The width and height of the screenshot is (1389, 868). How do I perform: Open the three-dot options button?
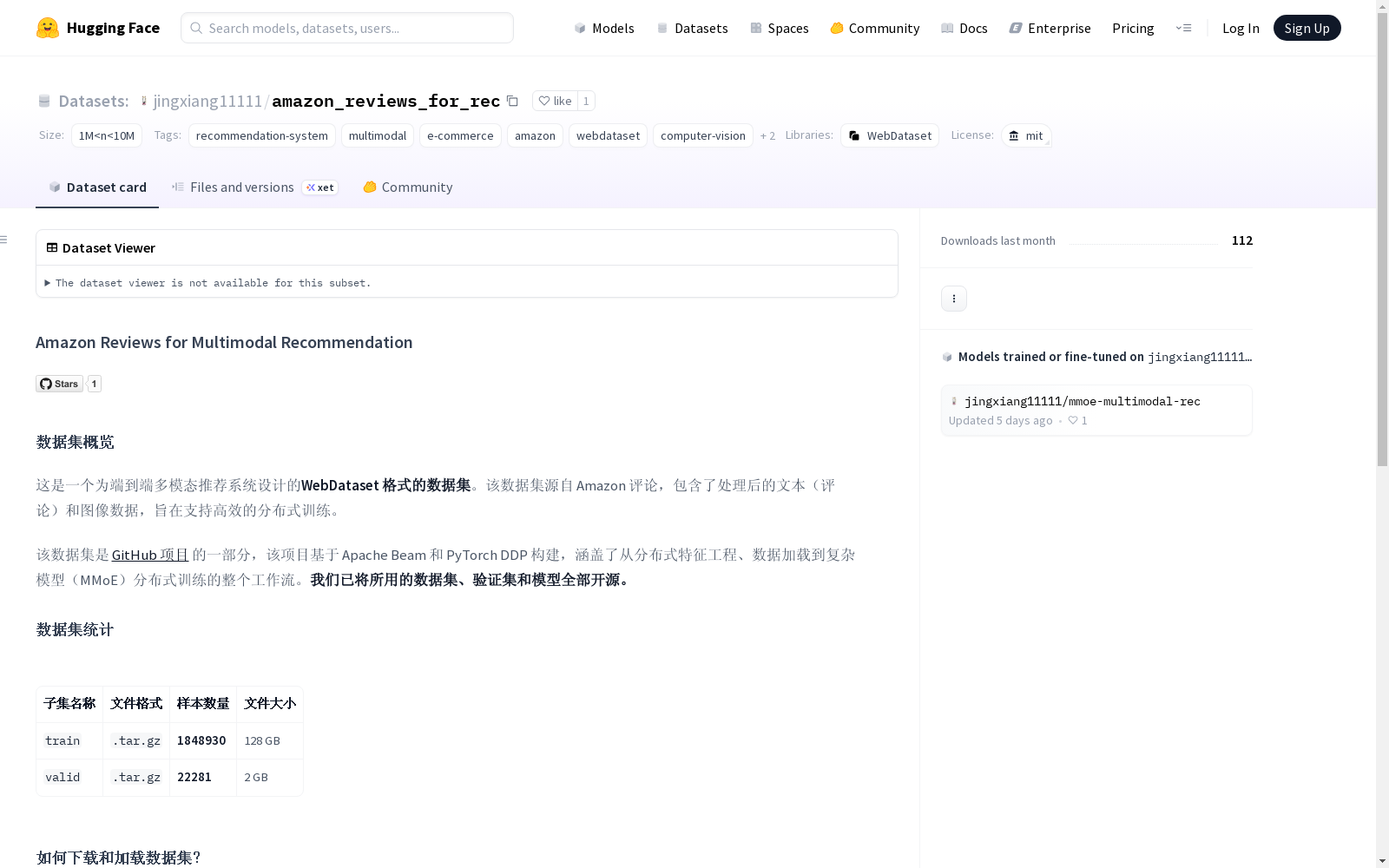(954, 299)
